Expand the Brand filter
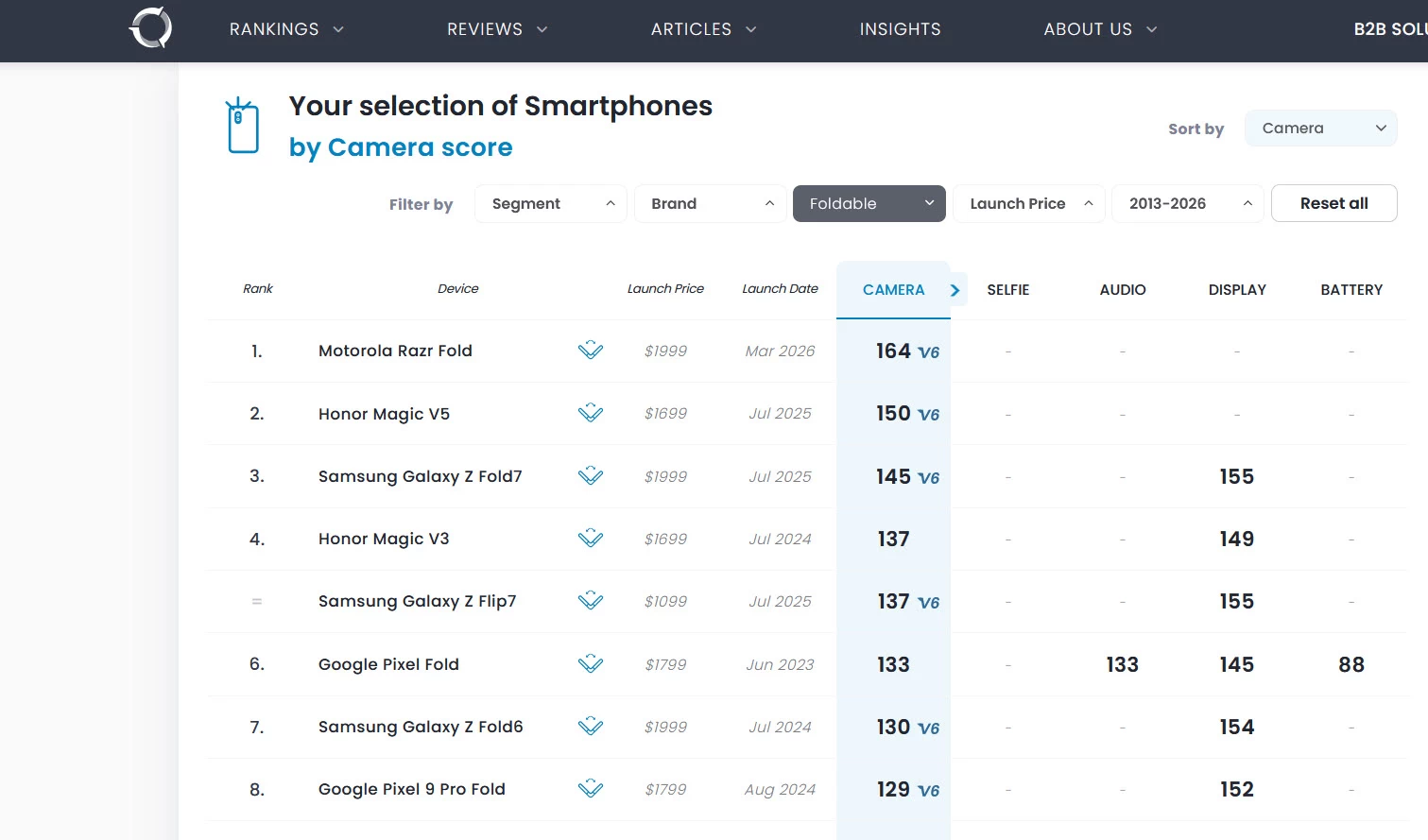This screenshot has height=840, width=1428. [710, 203]
